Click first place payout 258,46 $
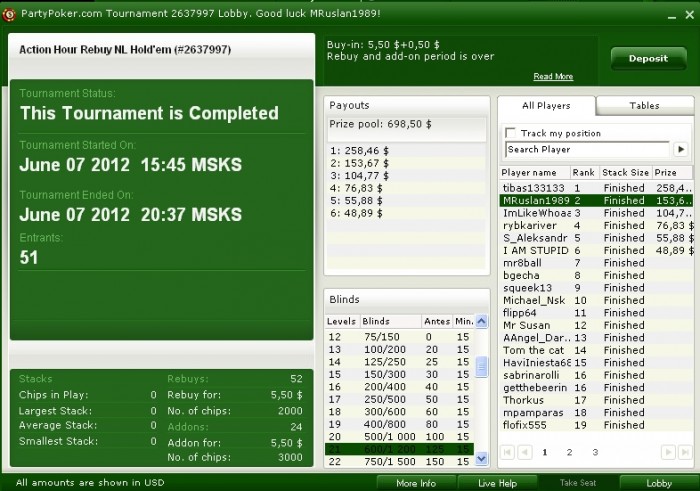 point(359,151)
